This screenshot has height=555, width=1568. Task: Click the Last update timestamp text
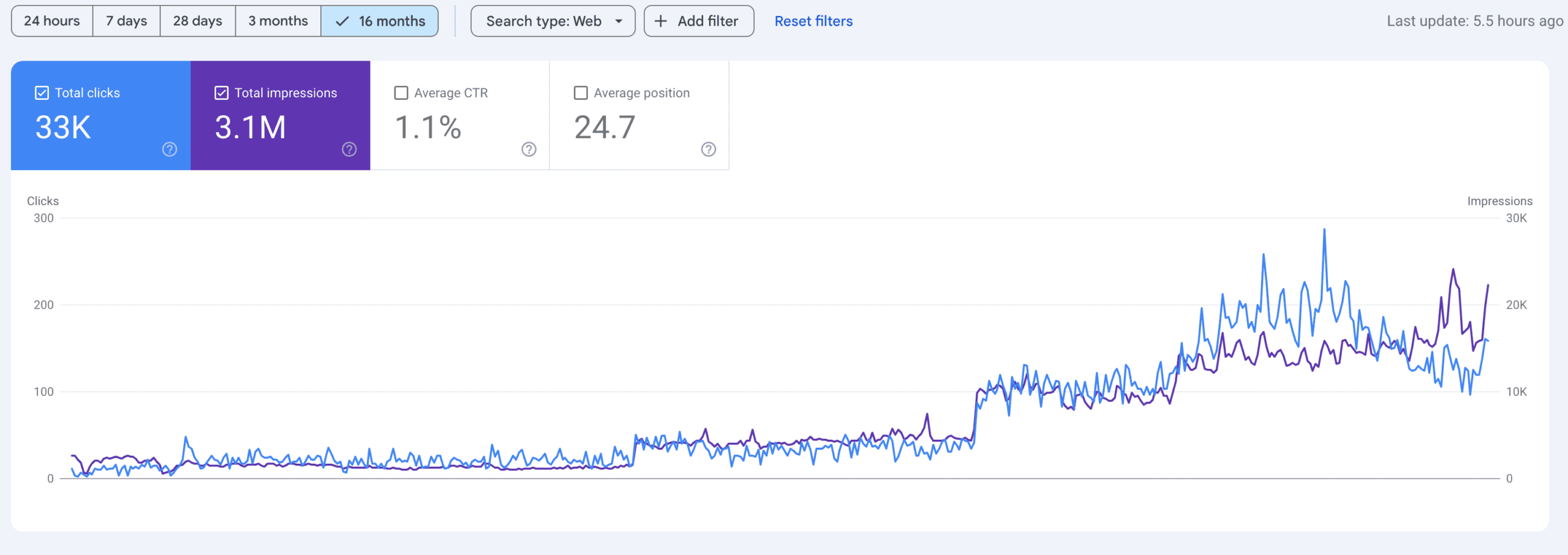coord(1475,21)
